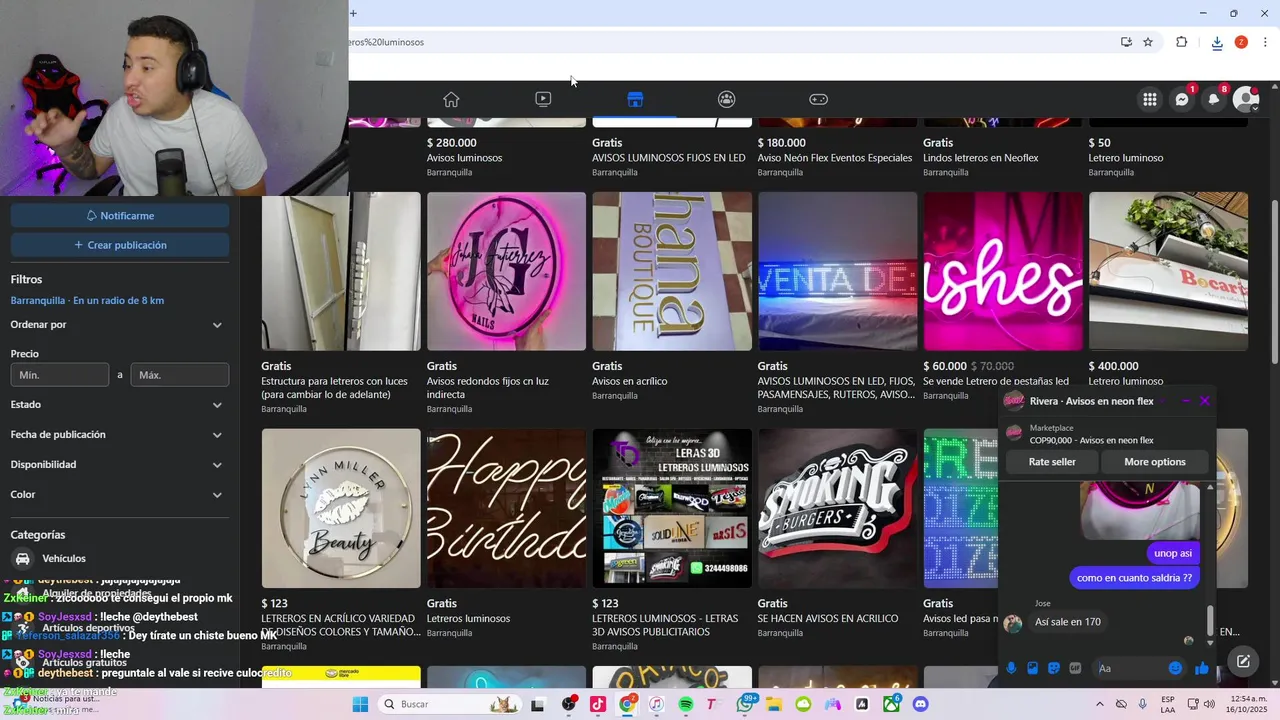Open Chrome extensions puzzle icon
The height and width of the screenshot is (720, 1280).
[x=1181, y=42]
